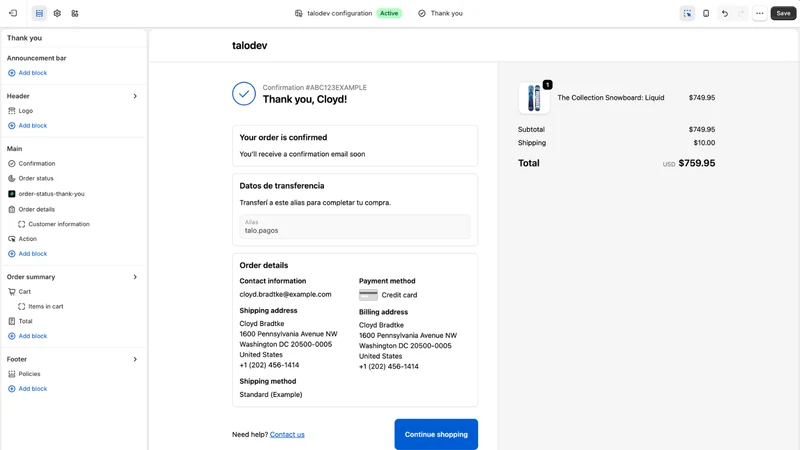Image resolution: width=800 pixels, height=450 pixels.
Task: Click the talodev store name in preview
Action: coord(249,45)
